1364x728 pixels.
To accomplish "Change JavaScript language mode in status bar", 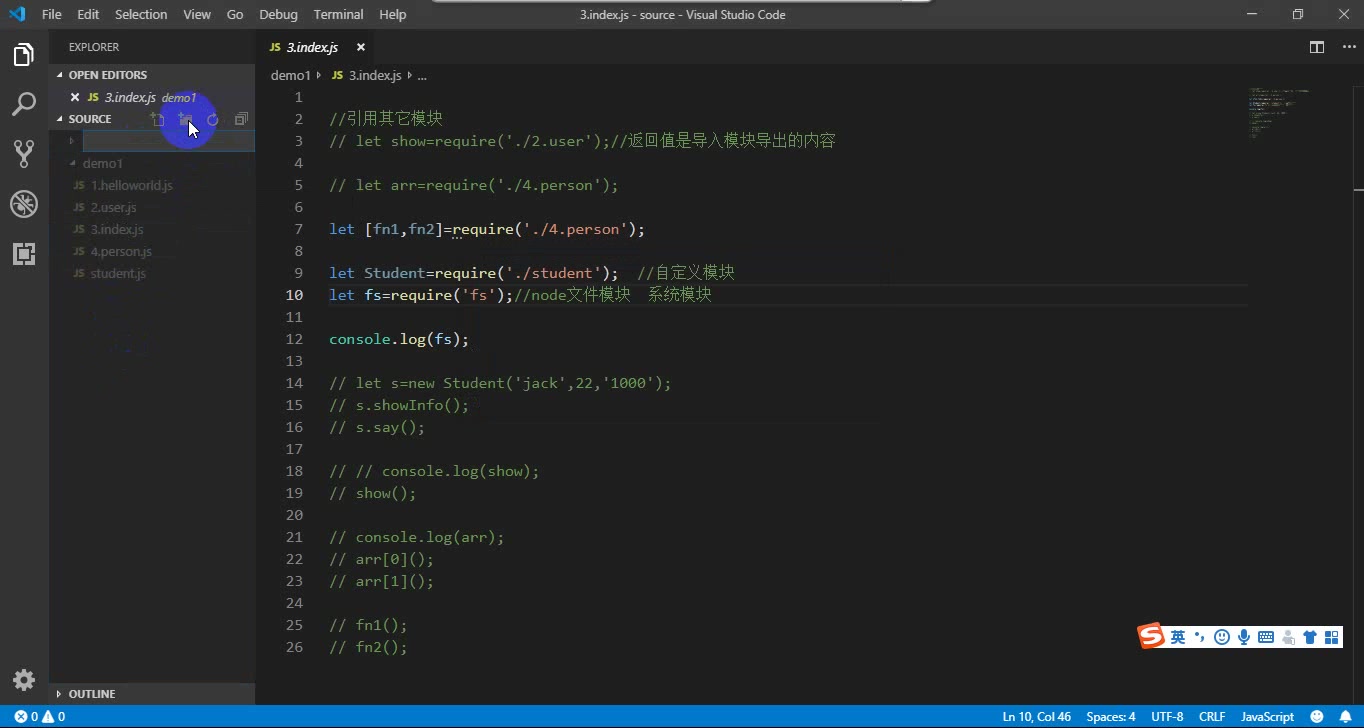I will pyautogui.click(x=1266, y=716).
